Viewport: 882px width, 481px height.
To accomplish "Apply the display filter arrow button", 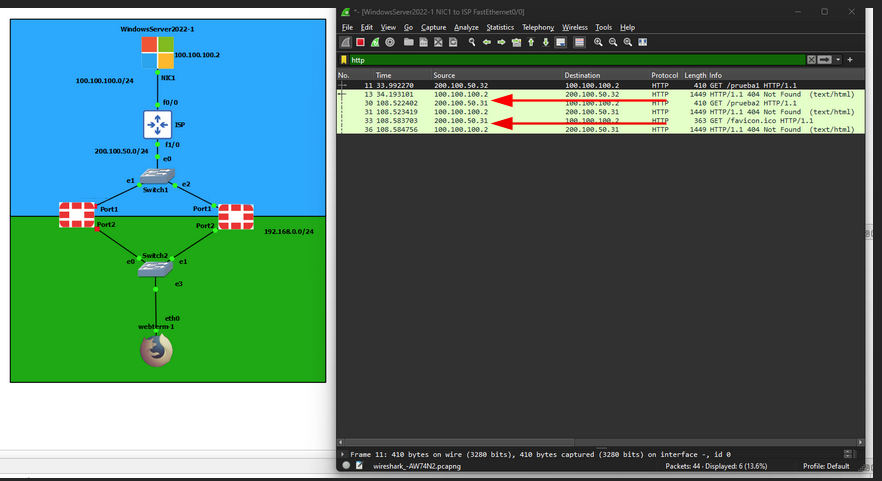I will point(825,60).
